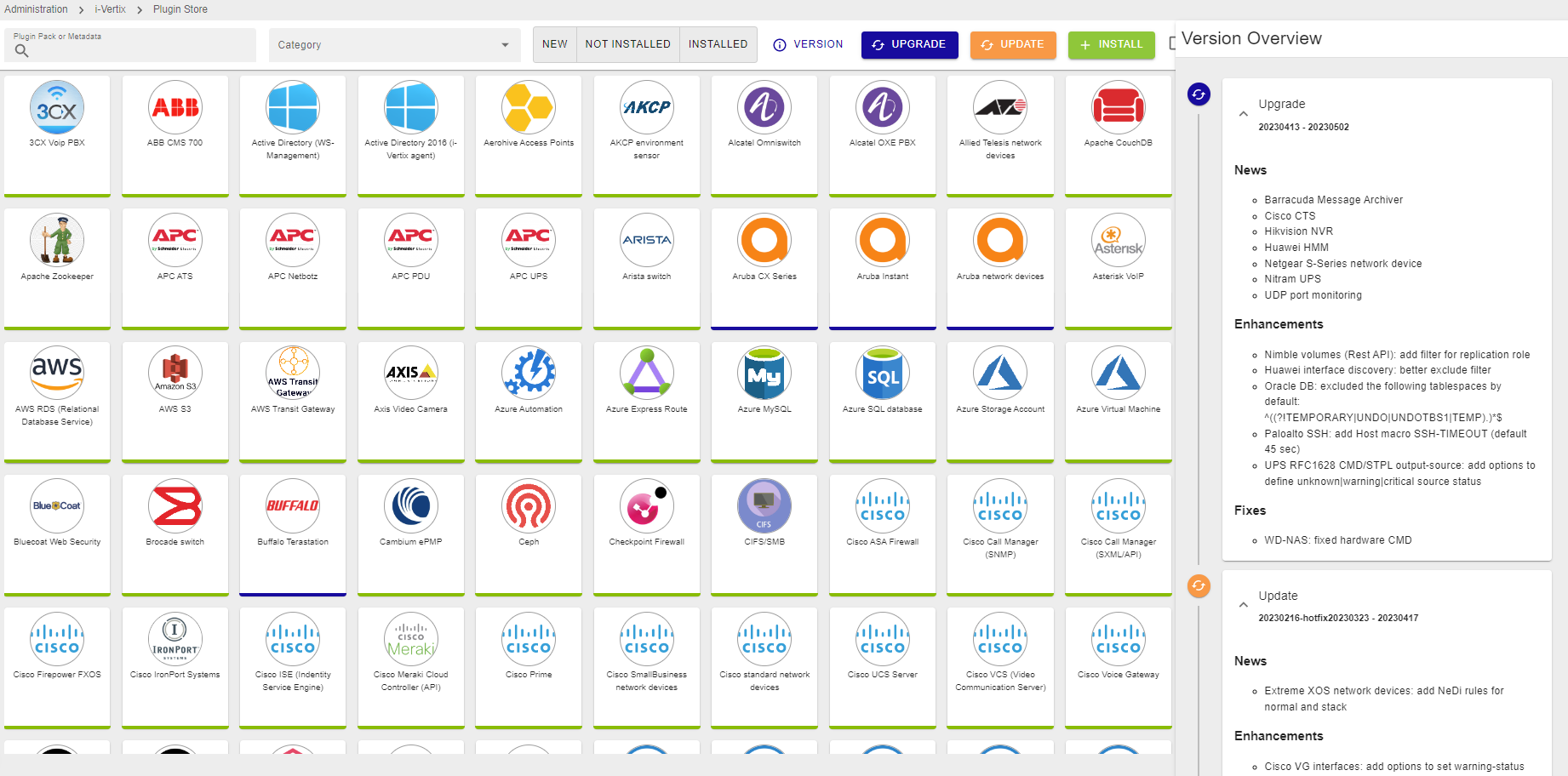
Task: Open Plugin Store breadcrumb
Action: coord(180,9)
